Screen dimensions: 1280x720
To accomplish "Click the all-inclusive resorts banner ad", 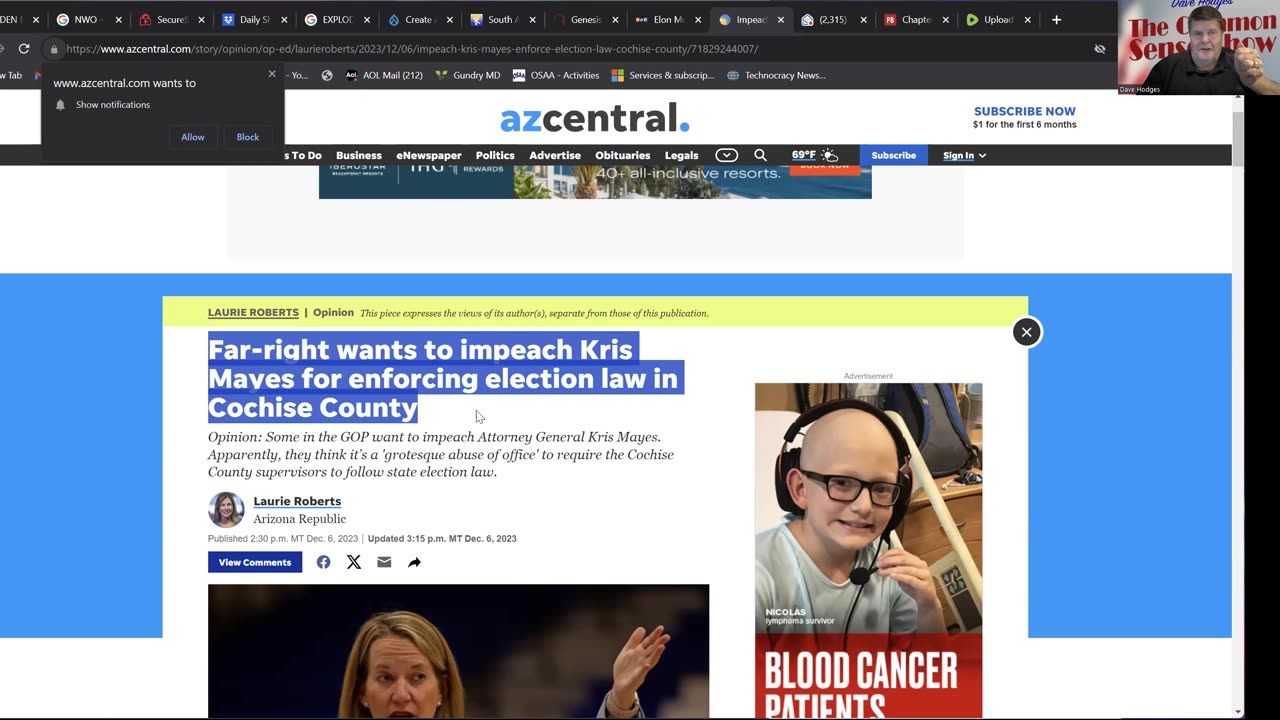I will [595, 181].
